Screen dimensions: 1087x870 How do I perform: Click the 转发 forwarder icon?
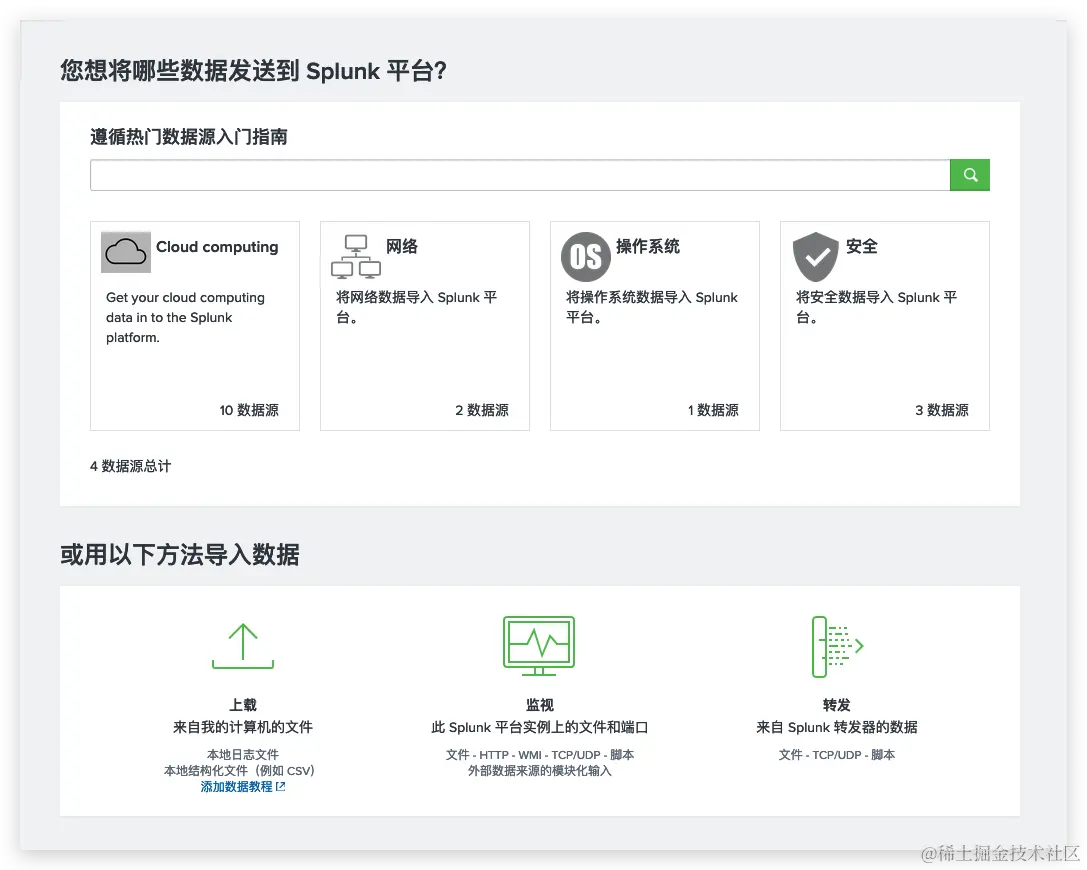point(837,646)
